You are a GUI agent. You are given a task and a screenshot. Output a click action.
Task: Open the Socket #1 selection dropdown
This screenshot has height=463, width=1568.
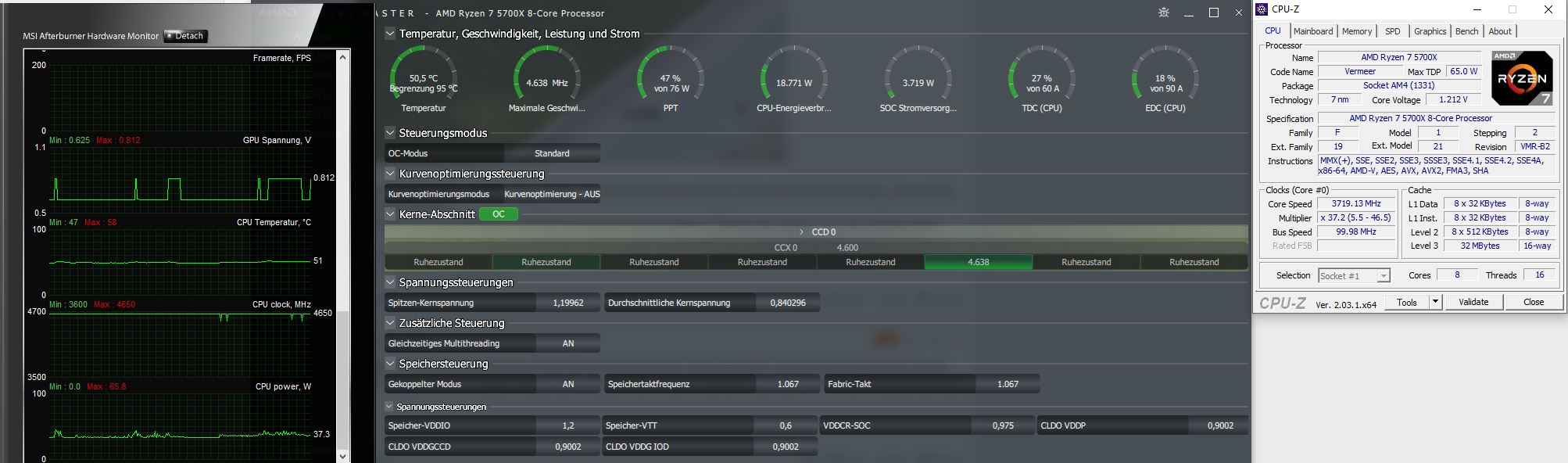pos(1354,275)
